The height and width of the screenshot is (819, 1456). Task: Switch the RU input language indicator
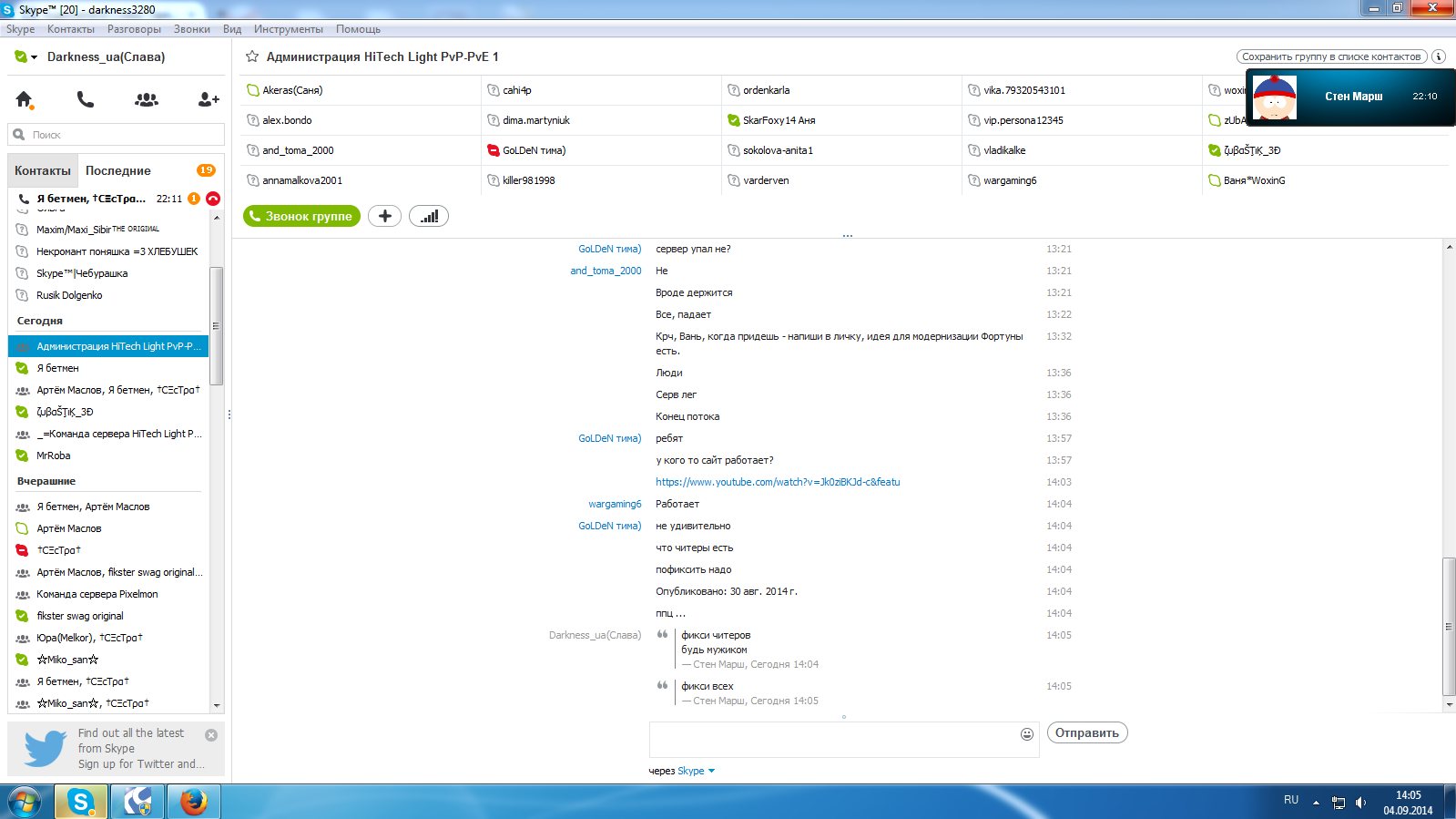[x=1291, y=800]
